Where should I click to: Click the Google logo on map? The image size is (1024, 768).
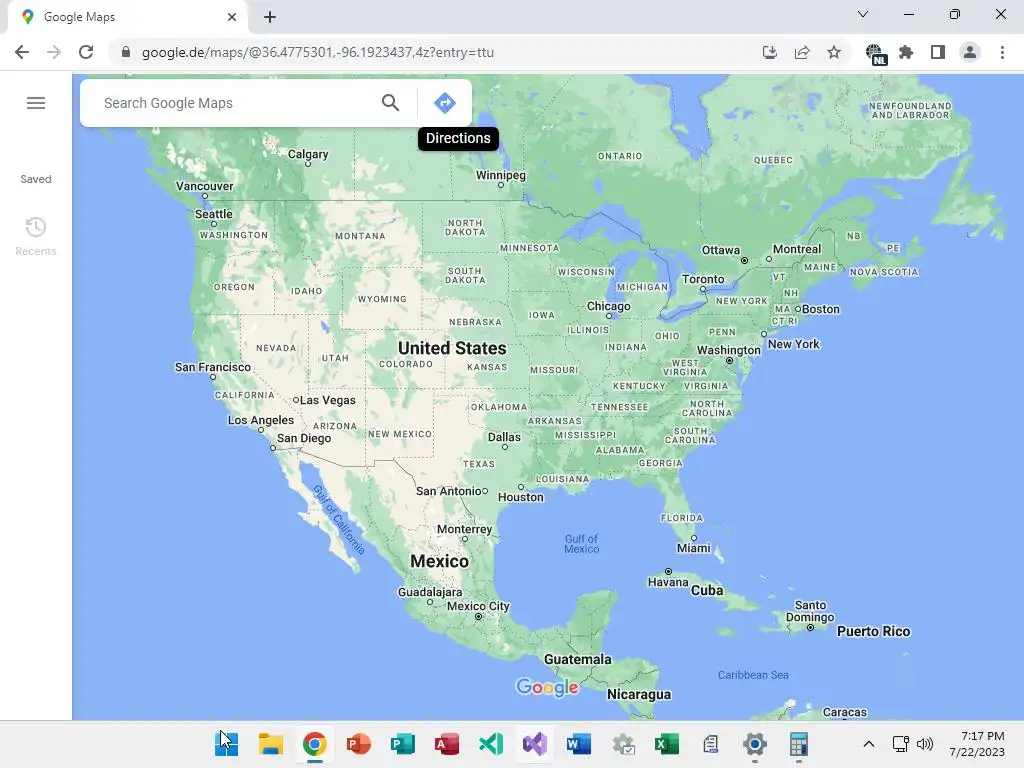[547, 687]
